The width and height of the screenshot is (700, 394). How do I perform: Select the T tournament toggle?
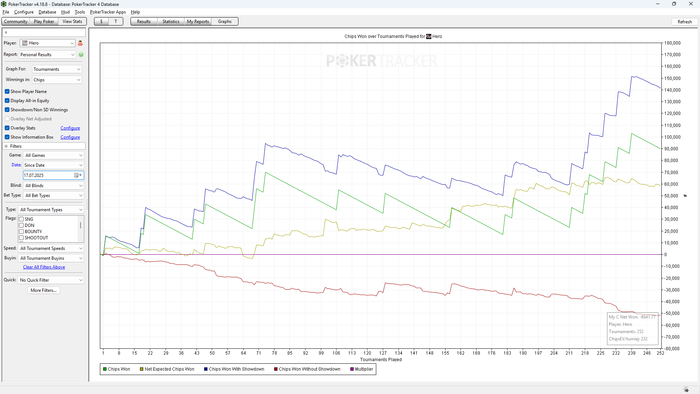[x=116, y=21]
